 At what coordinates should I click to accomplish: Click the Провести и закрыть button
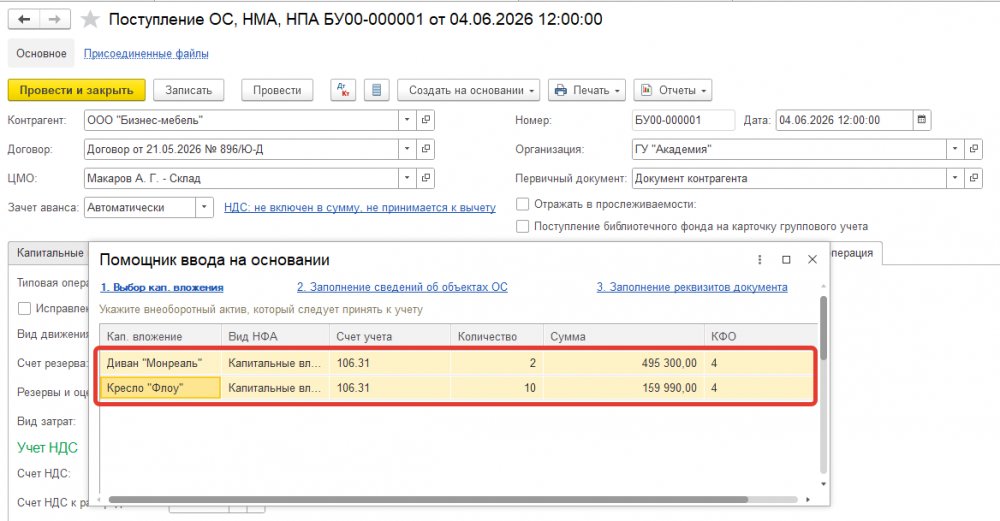tap(77, 90)
